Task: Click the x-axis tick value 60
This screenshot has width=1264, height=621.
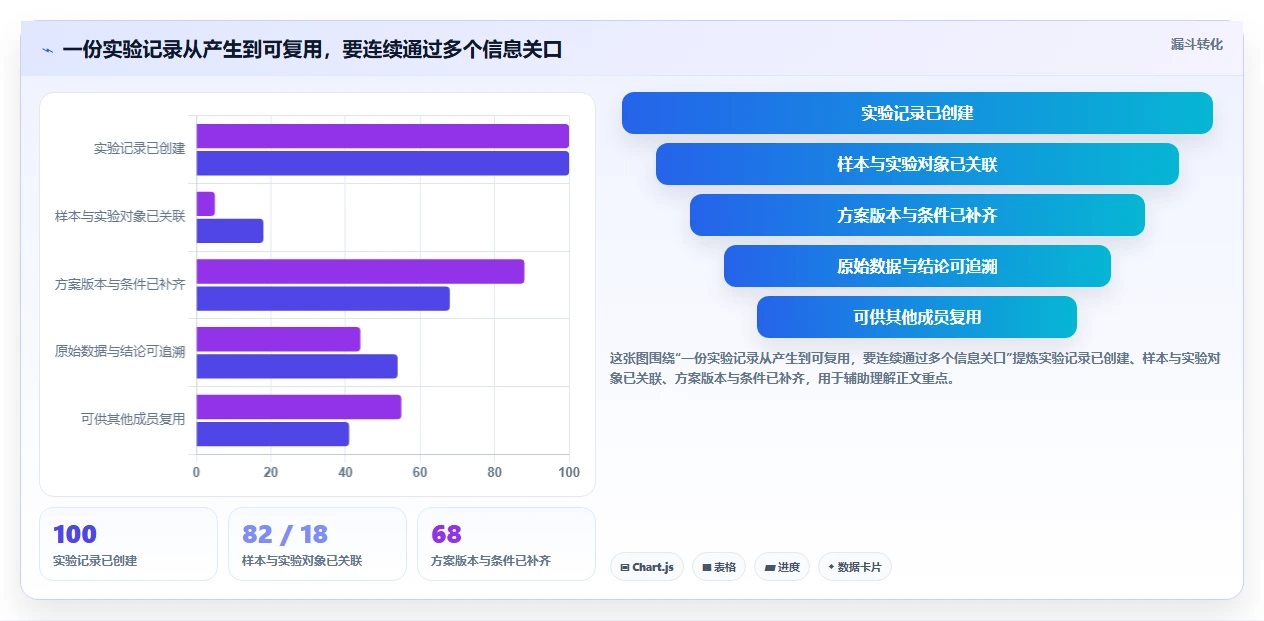Action: [420, 472]
